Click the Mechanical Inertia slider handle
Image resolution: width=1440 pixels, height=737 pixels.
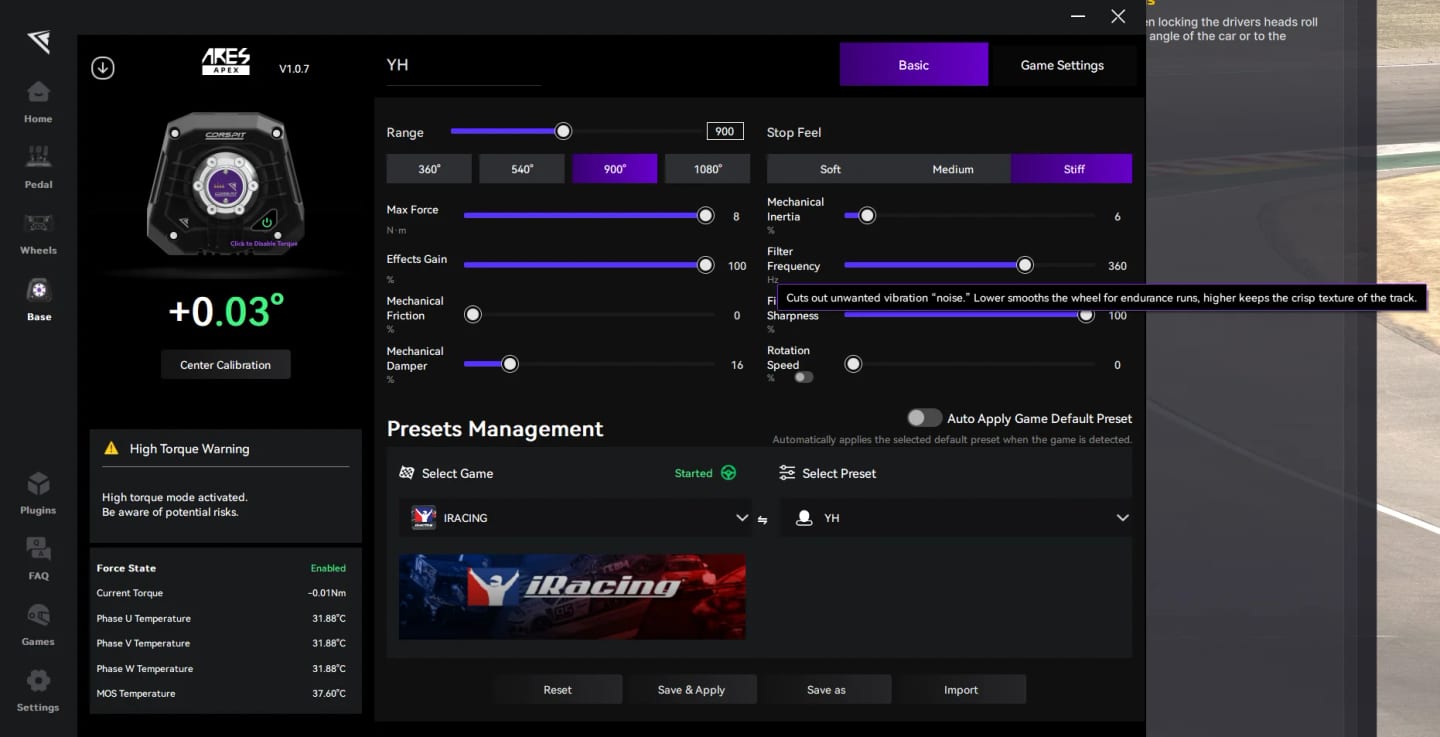[867, 215]
